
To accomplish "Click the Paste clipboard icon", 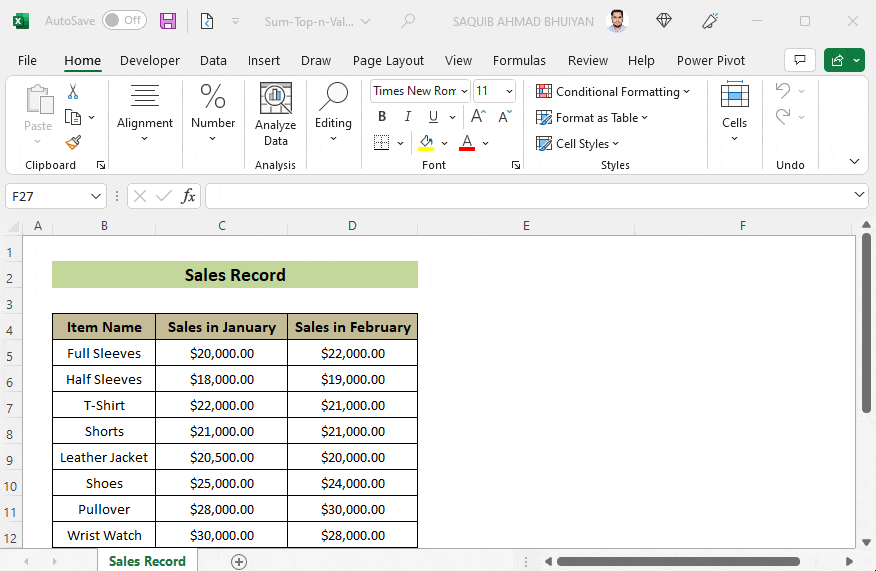I will pos(39,101).
